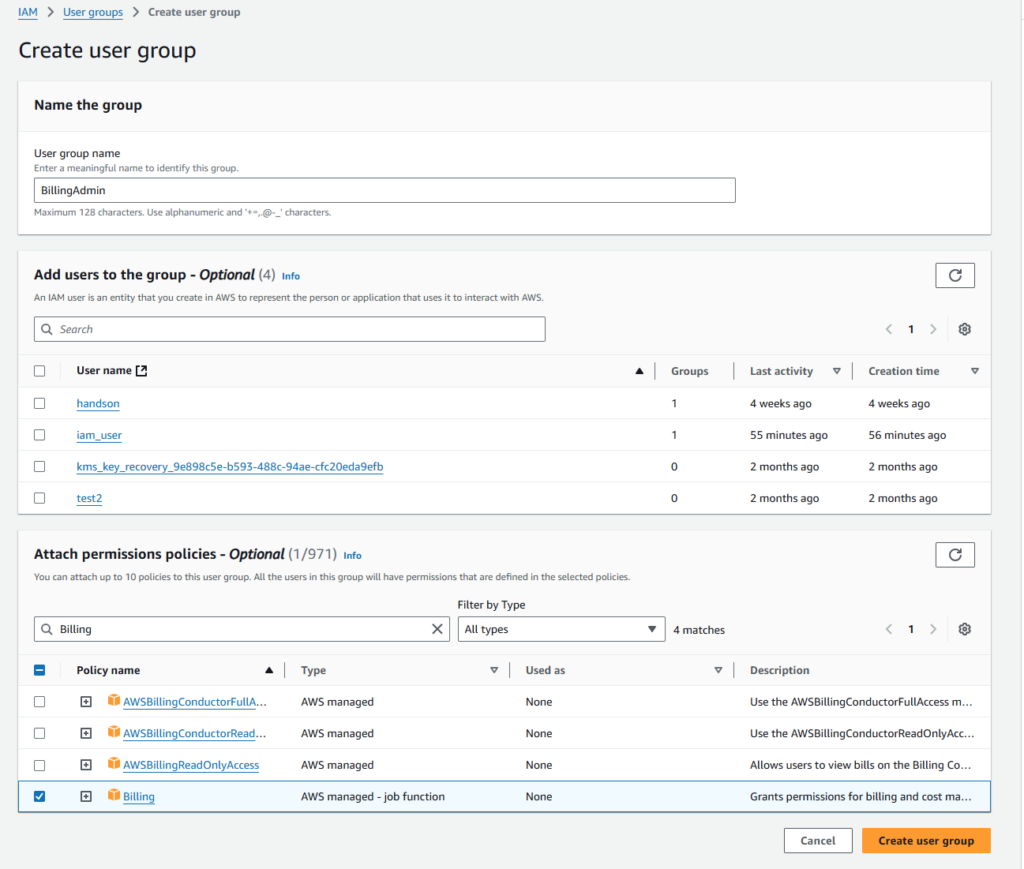This screenshot has height=869, width=1024.
Task: Sort users by Creation time
Action: tap(904, 371)
